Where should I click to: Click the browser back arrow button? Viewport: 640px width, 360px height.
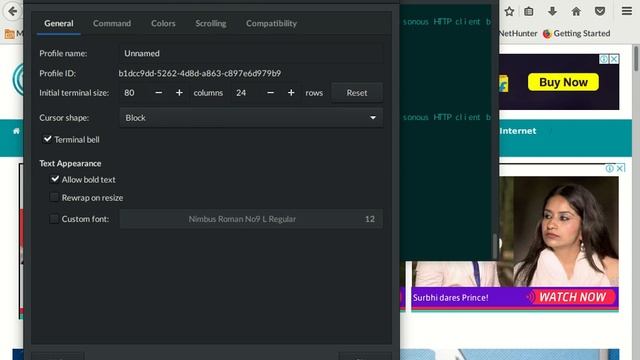(12, 11)
